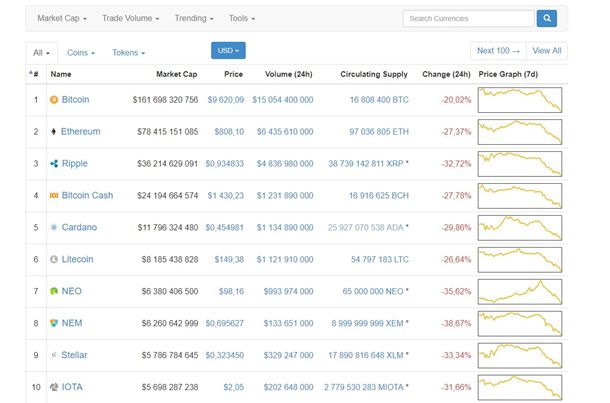
Task: Click Ethereum price $808,10
Action: pyautogui.click(x=229, y=132)
